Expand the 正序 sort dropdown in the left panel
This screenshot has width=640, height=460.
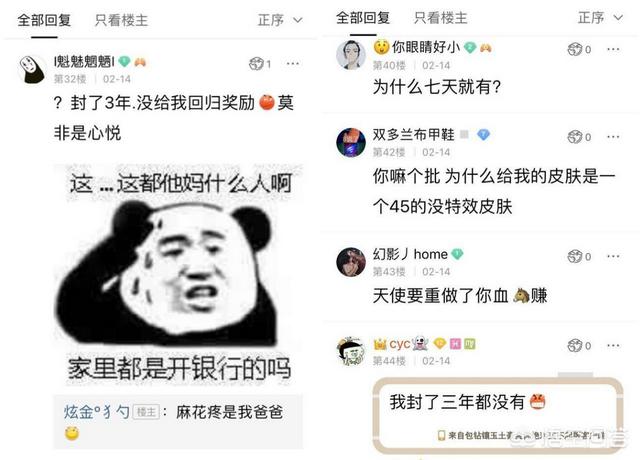pos(280,20)
